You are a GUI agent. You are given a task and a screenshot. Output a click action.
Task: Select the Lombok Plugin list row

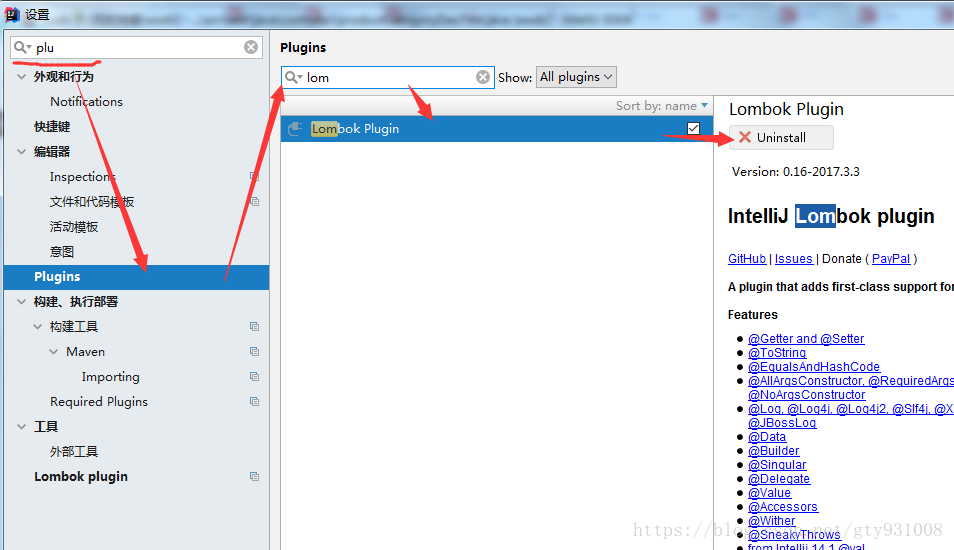point(496,129)
